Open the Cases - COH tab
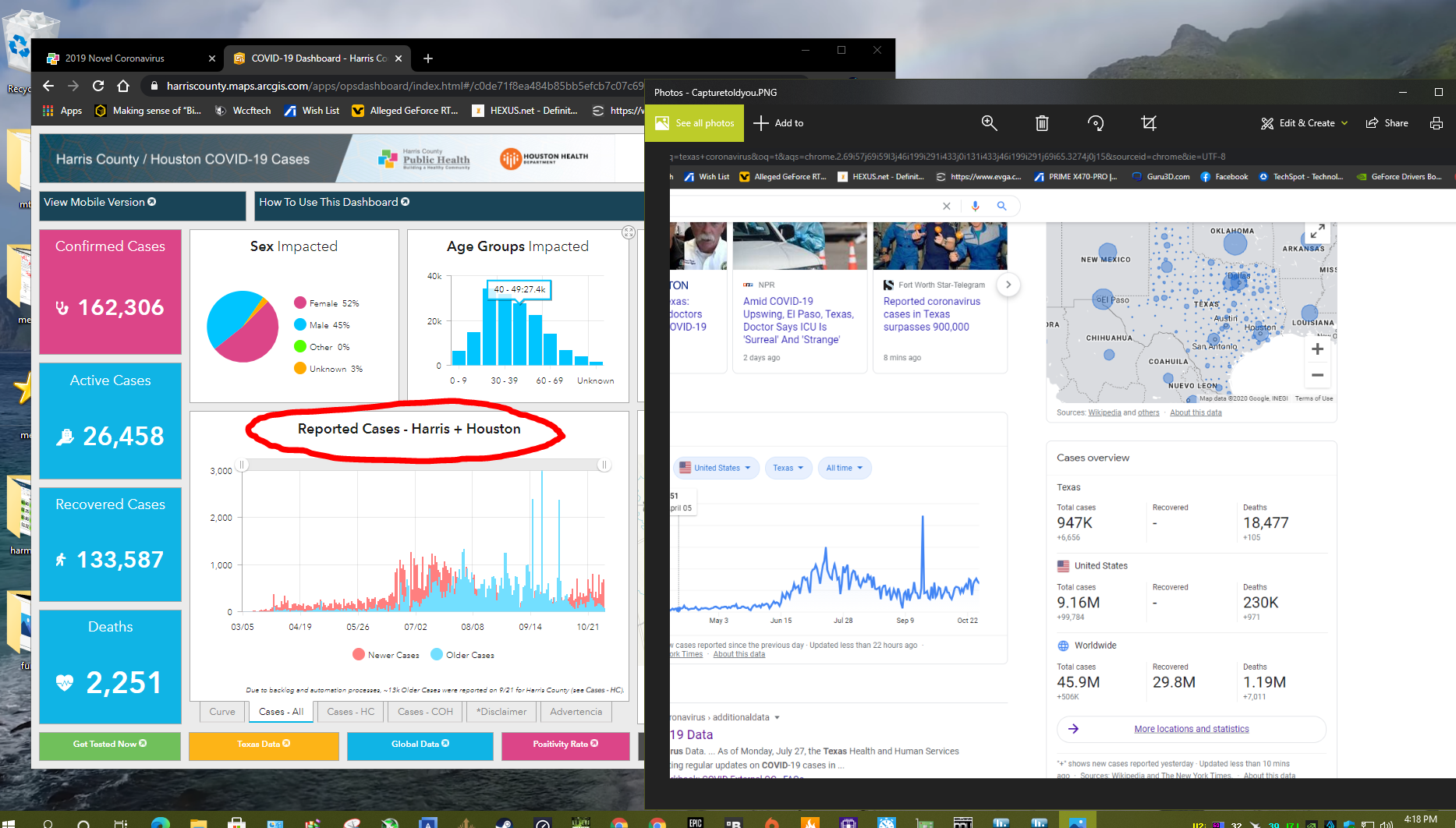The image size is (1456, 828). click(425, 712)
